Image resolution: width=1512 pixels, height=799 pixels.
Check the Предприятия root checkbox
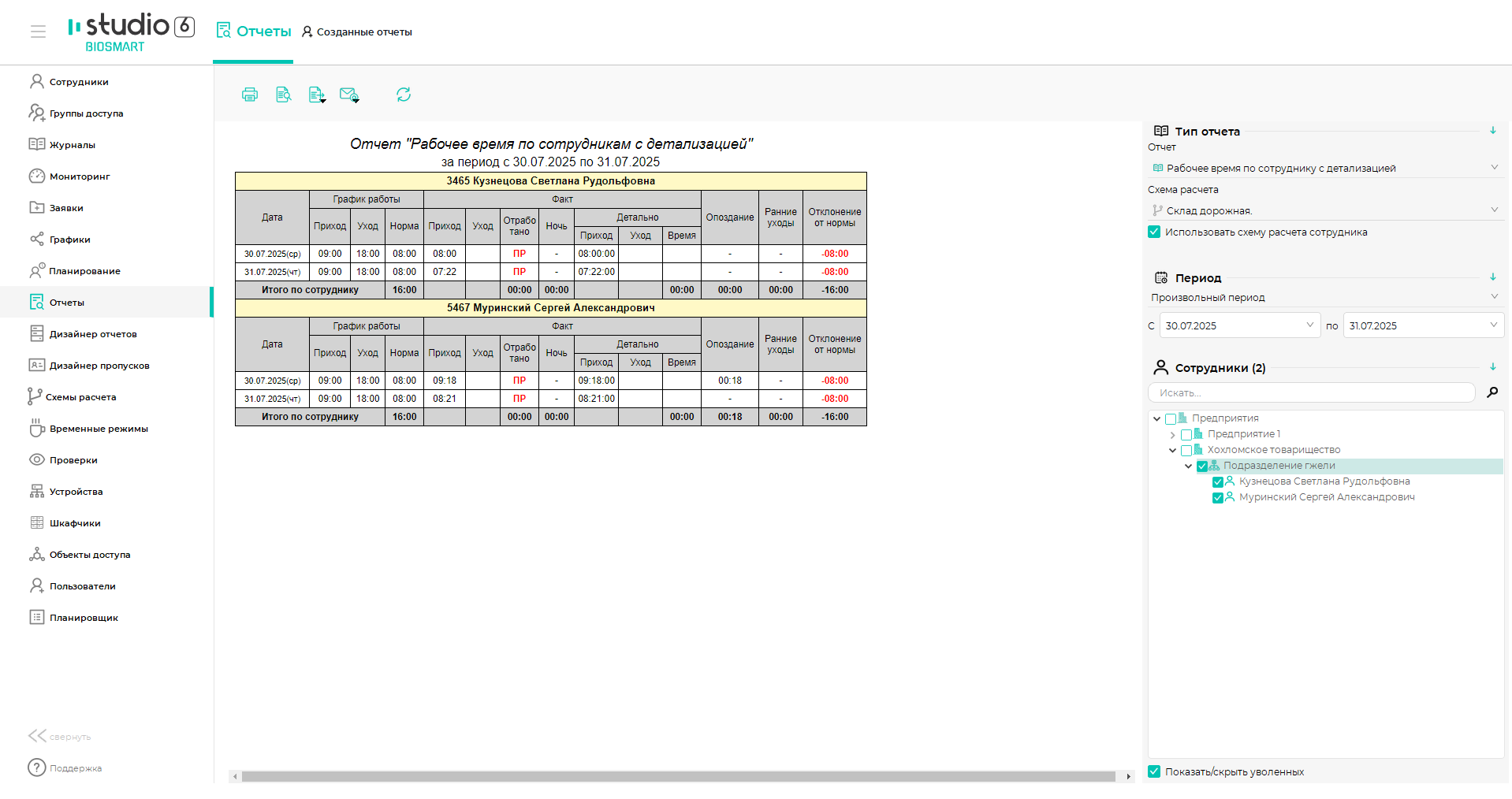click(1171, 419)
